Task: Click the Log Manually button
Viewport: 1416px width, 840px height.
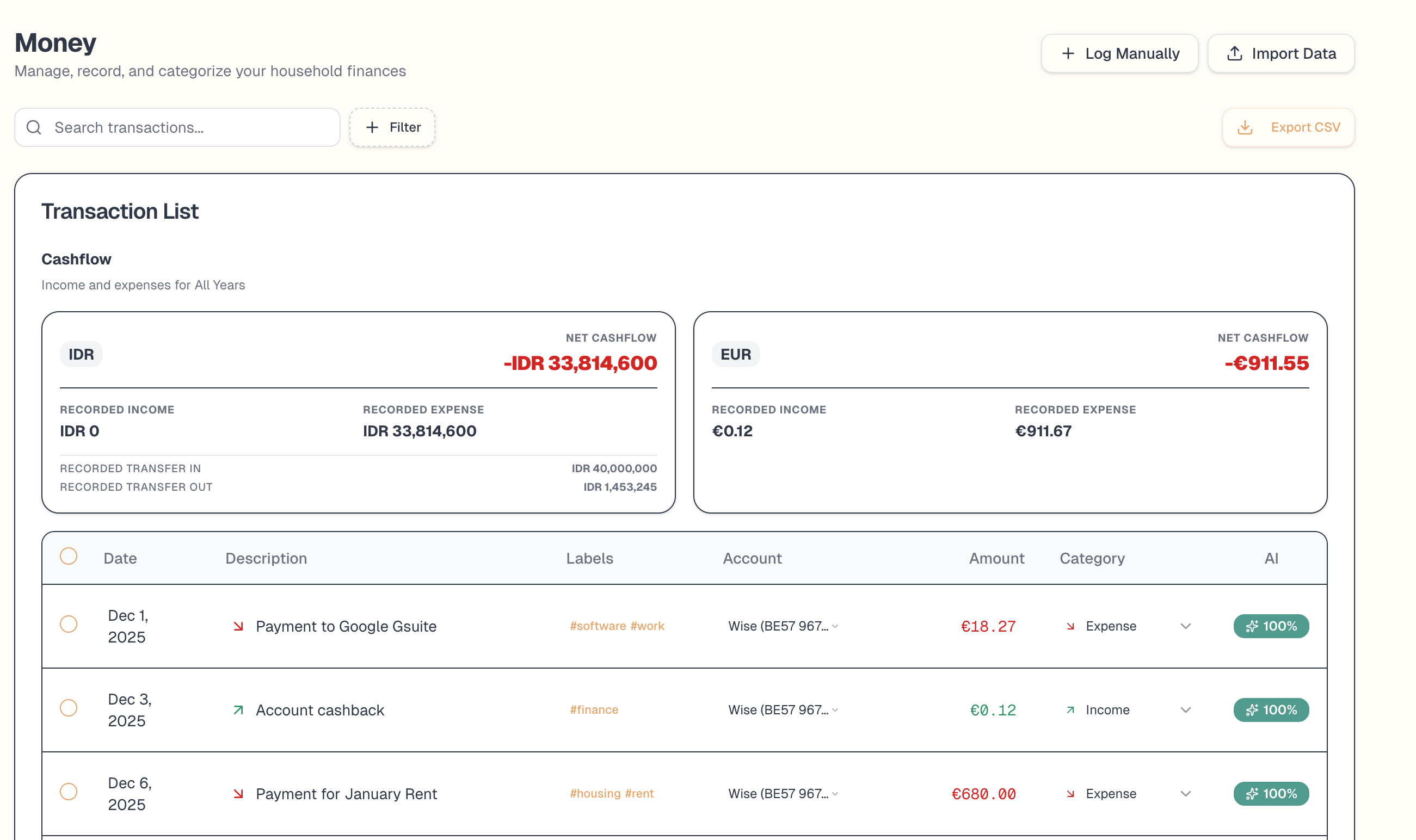Action: click(1119, 53)
